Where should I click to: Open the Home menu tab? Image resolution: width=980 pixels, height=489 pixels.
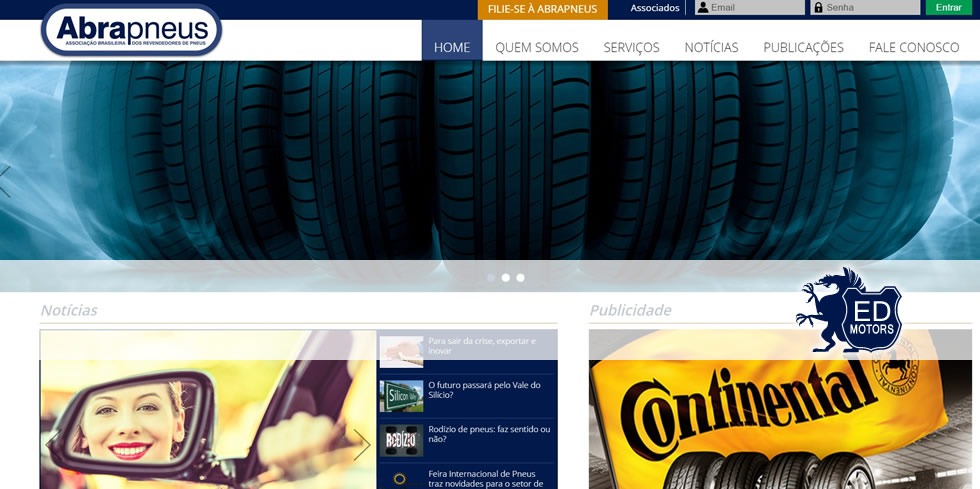(x=452, y=47)
